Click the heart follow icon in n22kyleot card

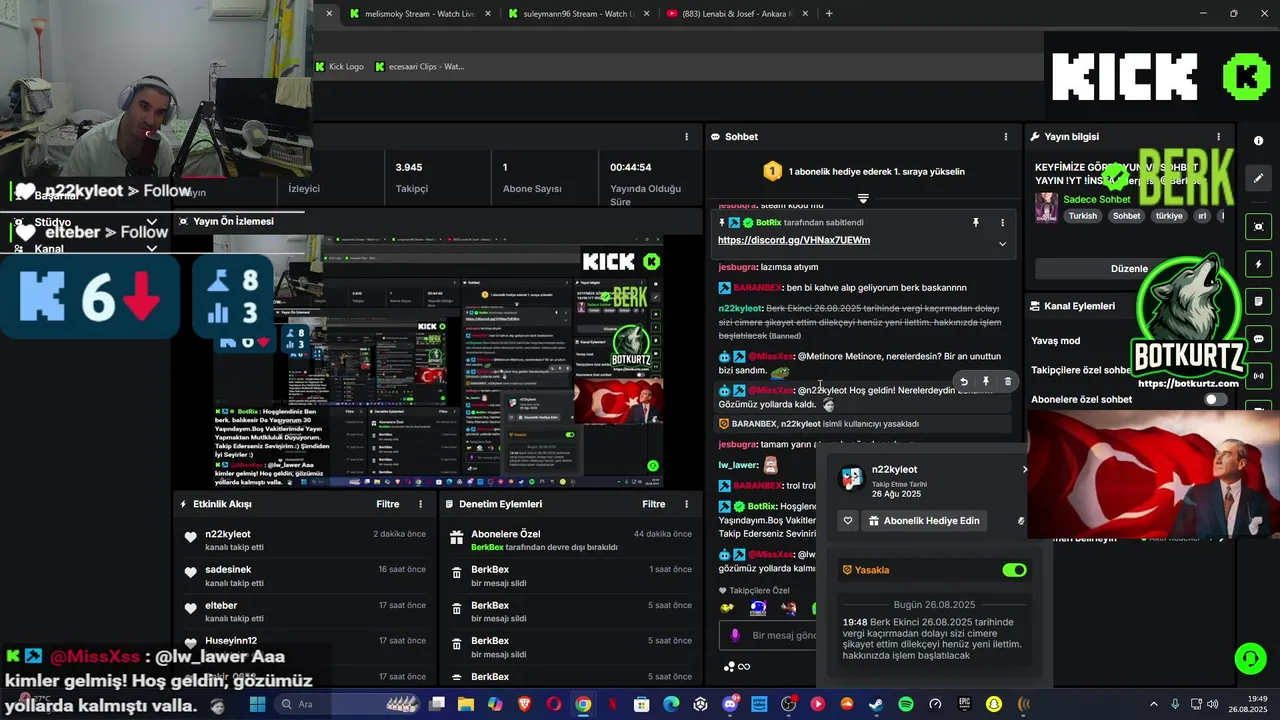848,521
